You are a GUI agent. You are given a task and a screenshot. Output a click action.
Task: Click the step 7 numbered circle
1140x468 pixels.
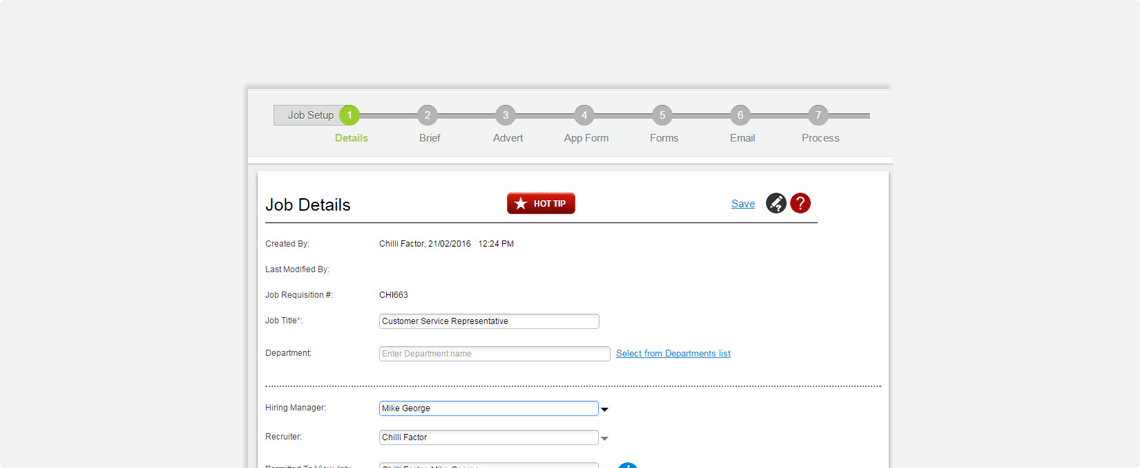[x=818, y=115]
